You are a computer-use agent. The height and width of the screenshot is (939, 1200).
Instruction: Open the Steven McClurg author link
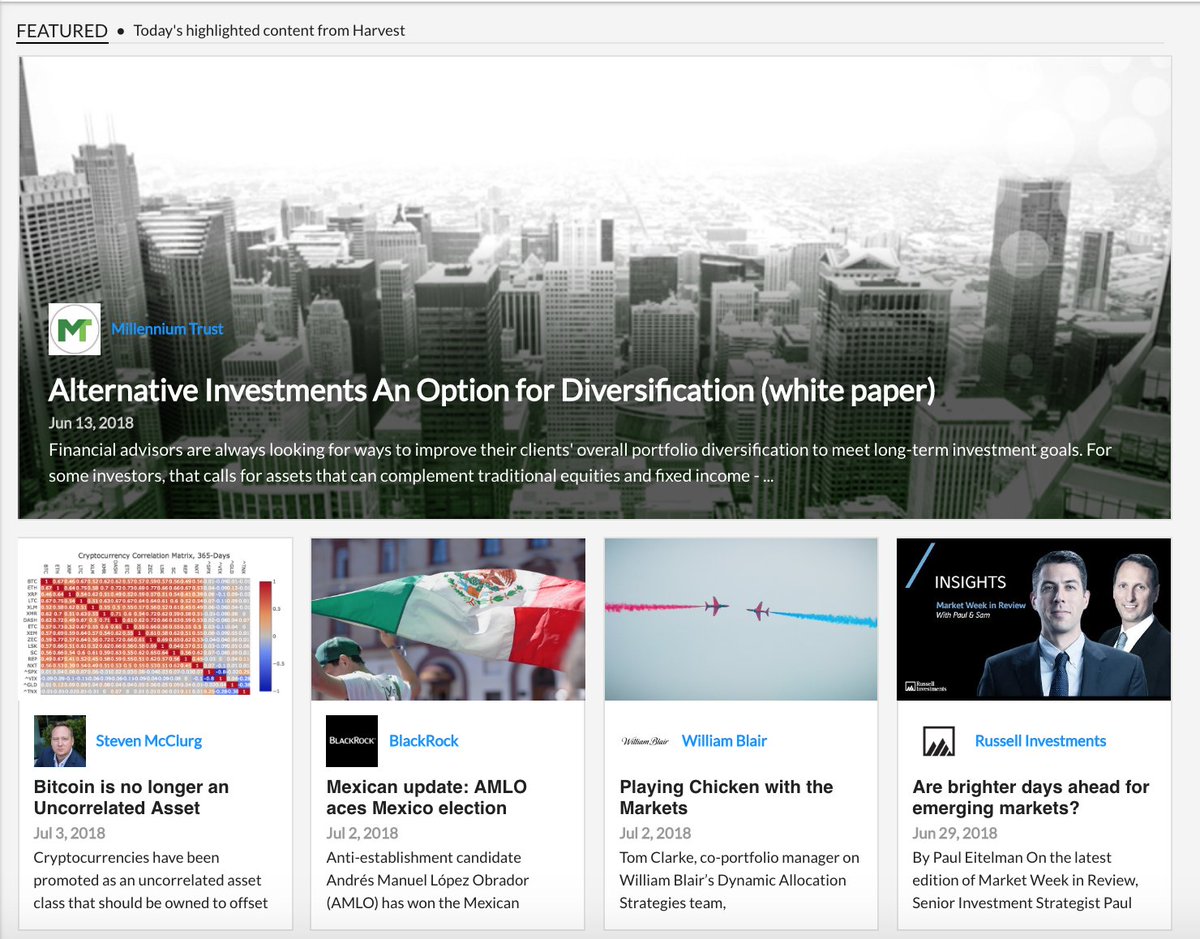(149, 741)
